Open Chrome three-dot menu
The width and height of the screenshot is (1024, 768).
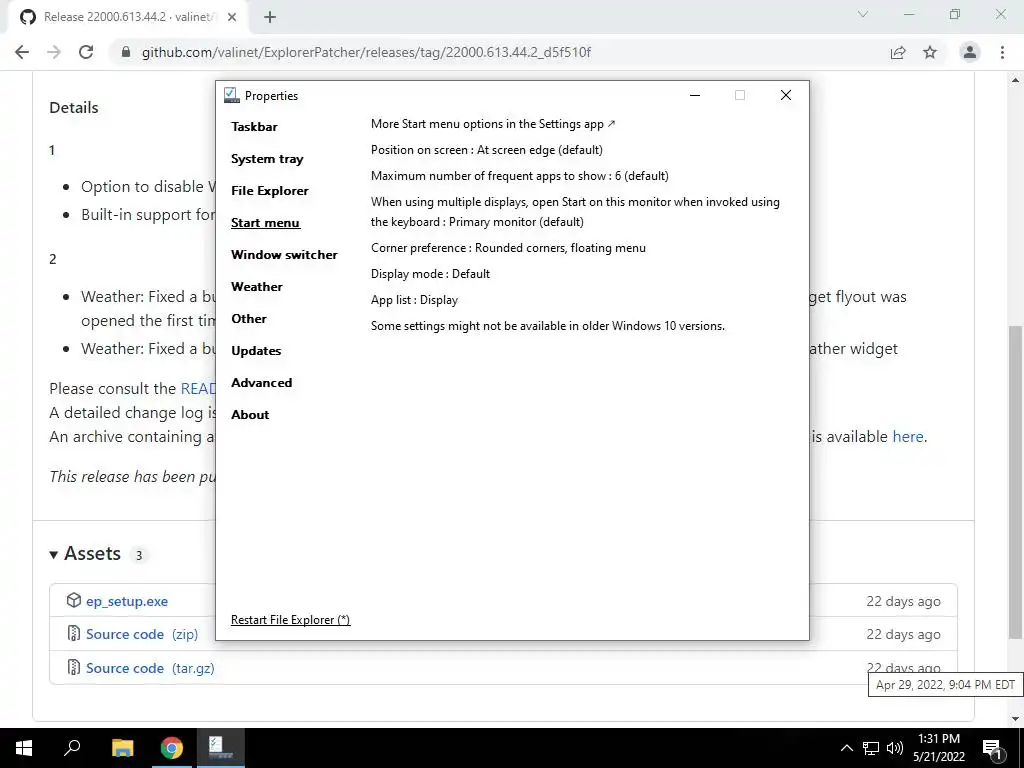(x=1002, y=52)
